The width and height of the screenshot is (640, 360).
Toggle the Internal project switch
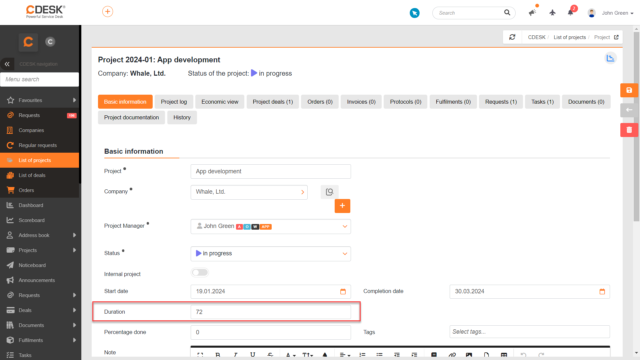tap(200, 273)
